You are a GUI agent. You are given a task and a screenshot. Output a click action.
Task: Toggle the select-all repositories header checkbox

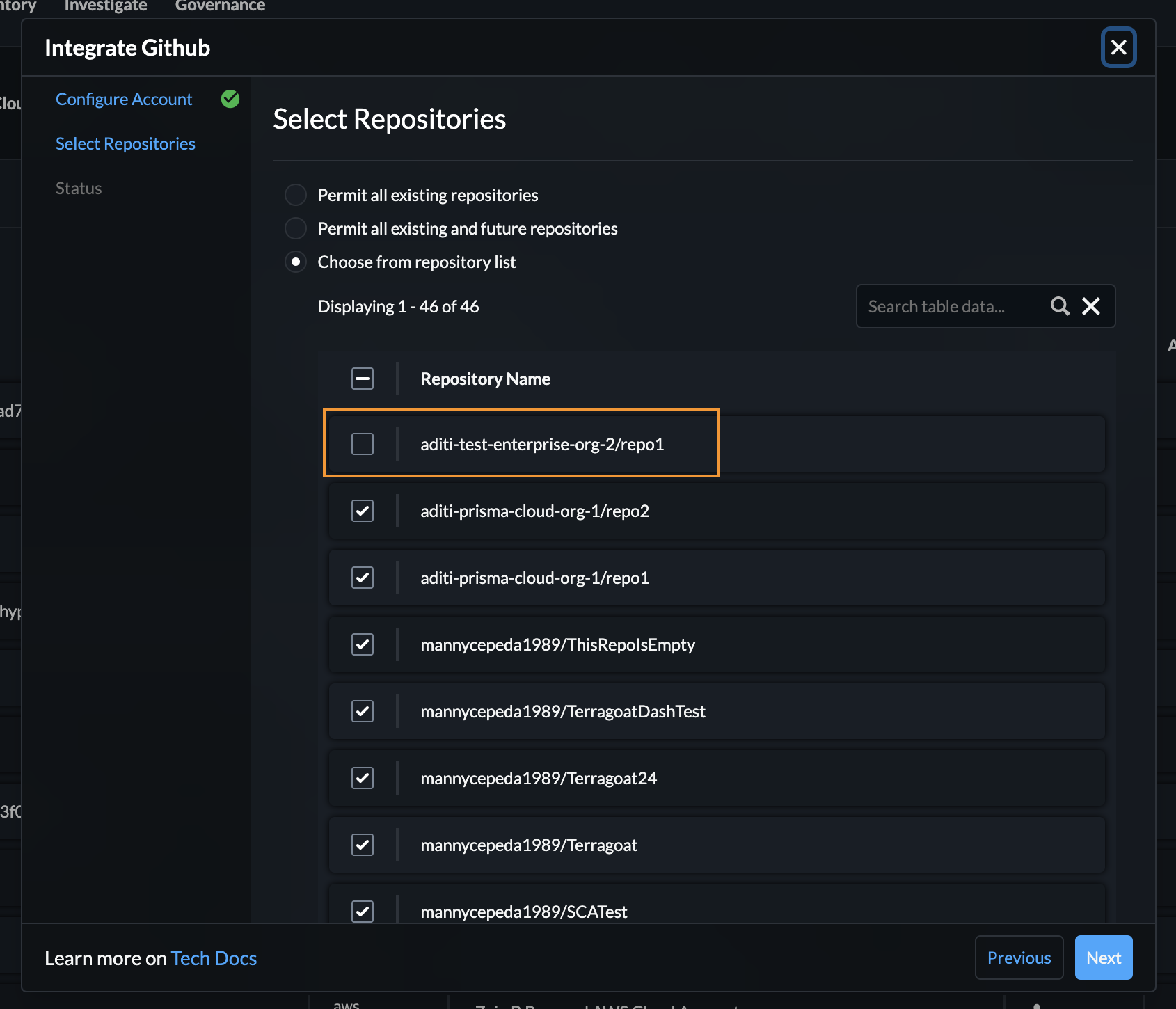pos(363,379)
